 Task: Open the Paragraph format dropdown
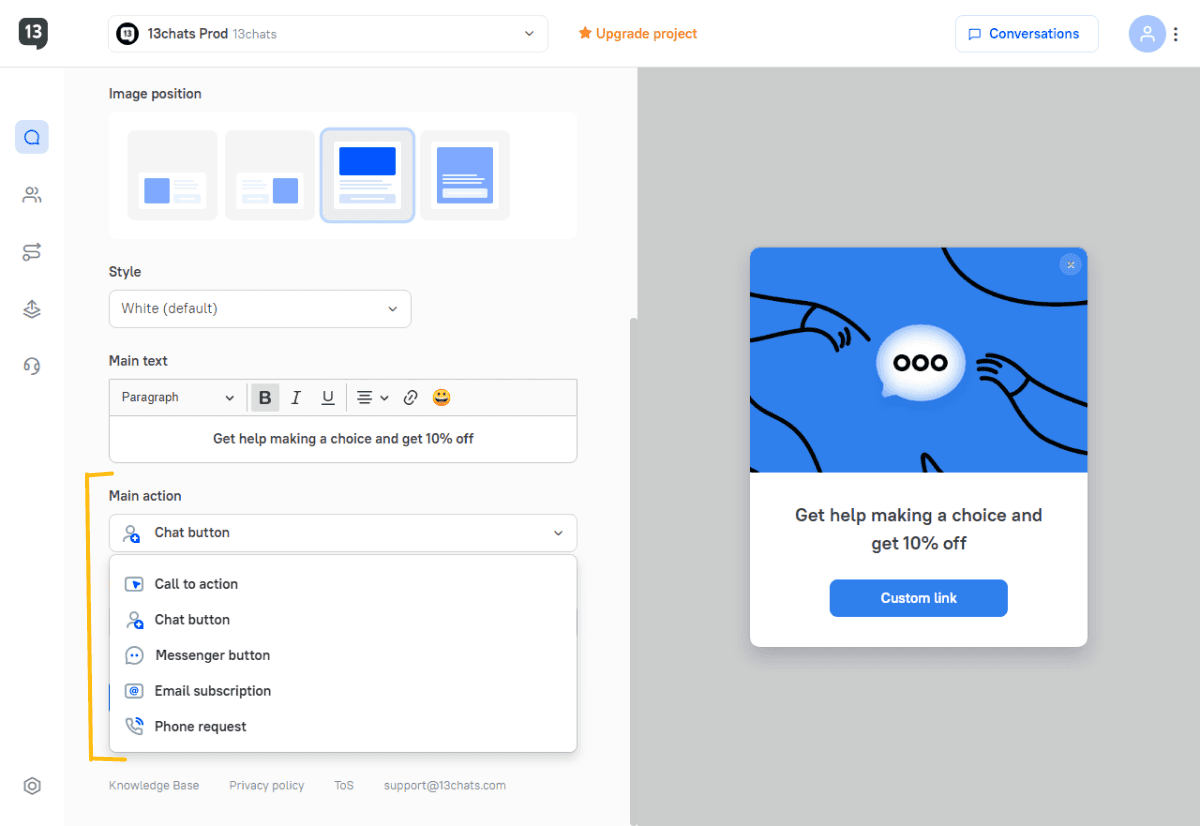pos(177,398)
